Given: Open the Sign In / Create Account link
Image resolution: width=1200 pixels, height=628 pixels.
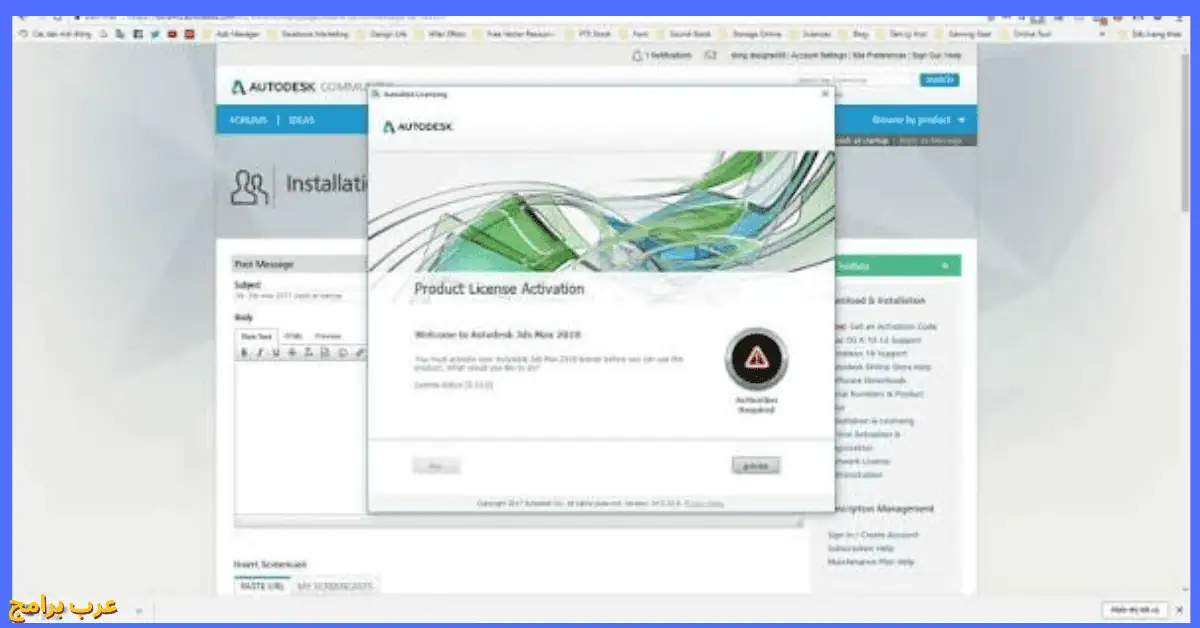Looking at the screenshot, I should pyautogui.click(x=872, y=535).
